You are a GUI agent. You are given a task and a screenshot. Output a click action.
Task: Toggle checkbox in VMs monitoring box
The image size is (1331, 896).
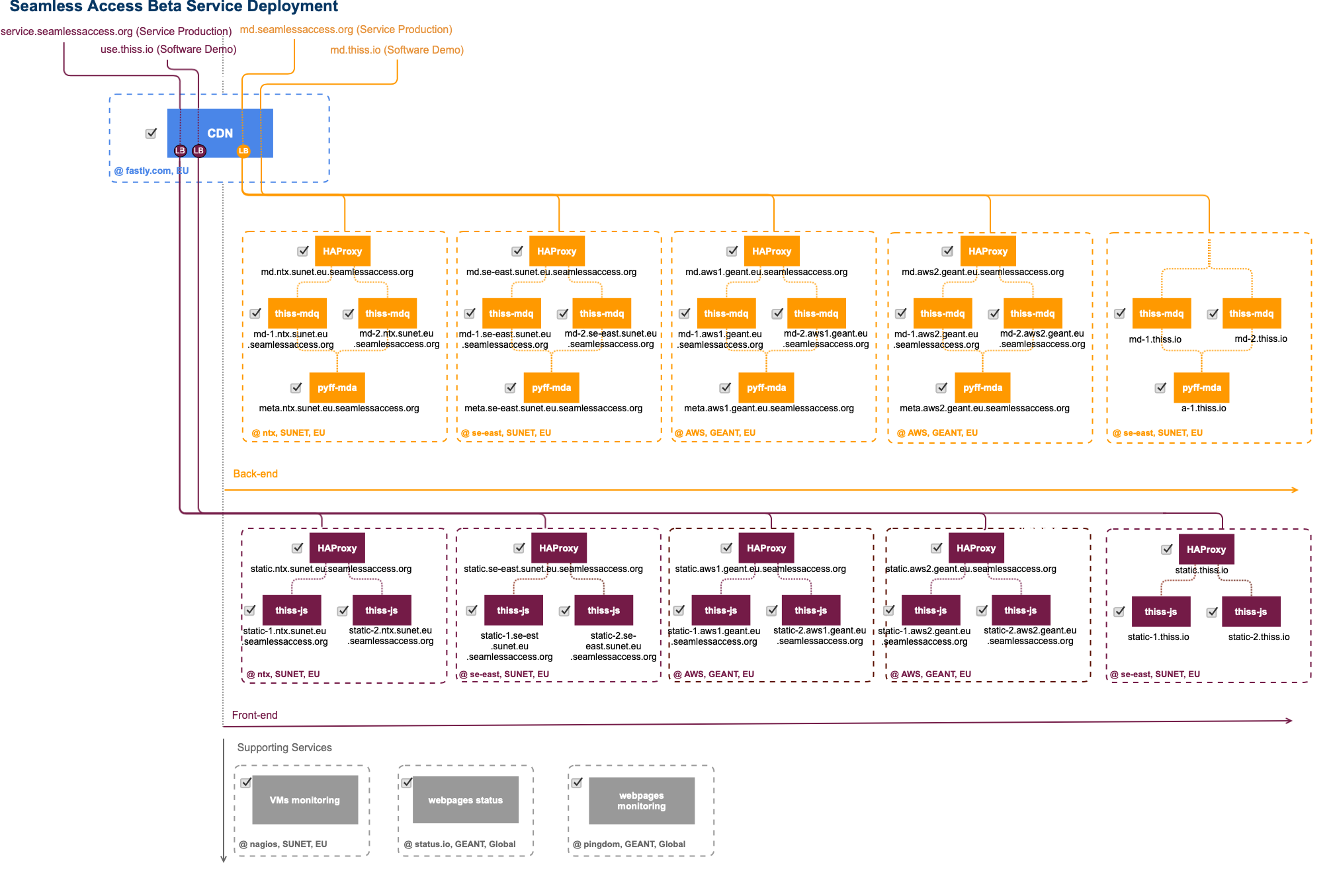pyautogui.click(x=246, y=782)
